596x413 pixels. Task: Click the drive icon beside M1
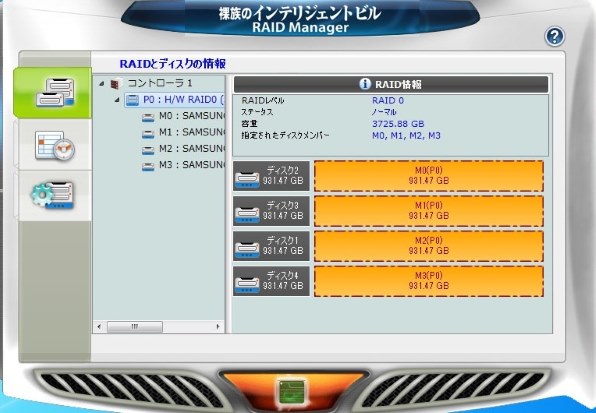point(148,133)
